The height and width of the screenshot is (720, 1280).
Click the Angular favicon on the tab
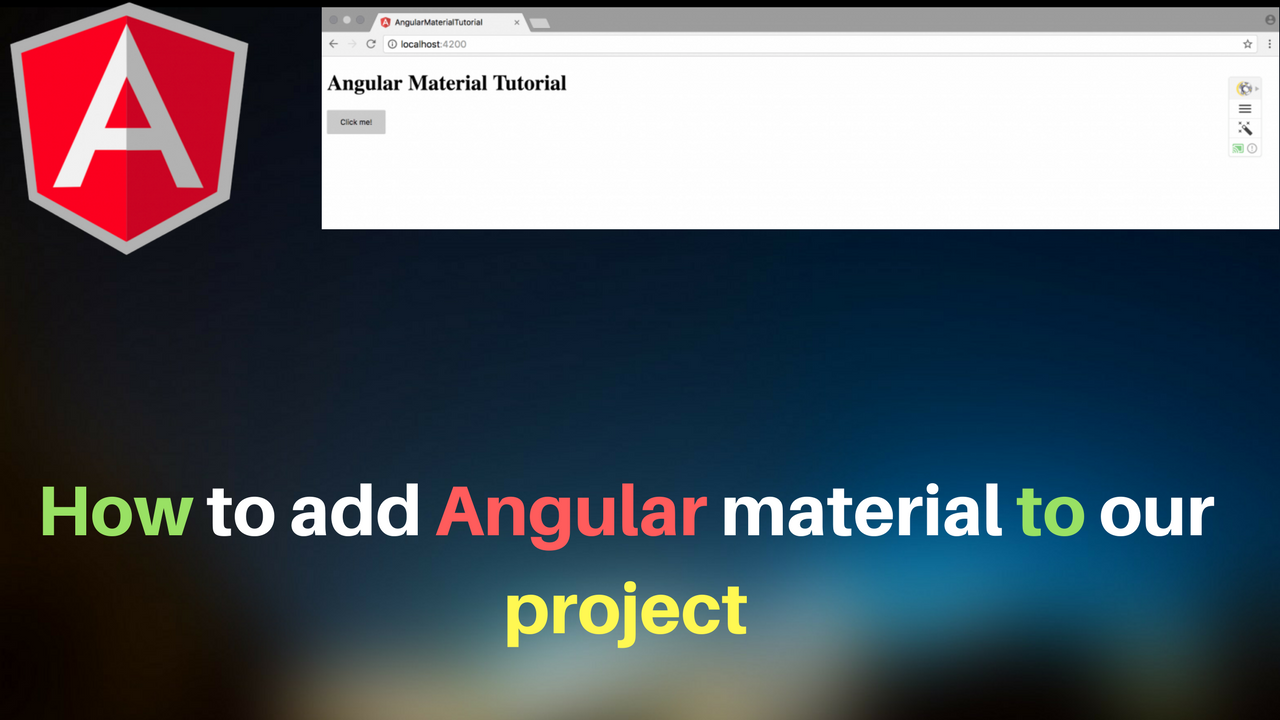coord(385,22)
